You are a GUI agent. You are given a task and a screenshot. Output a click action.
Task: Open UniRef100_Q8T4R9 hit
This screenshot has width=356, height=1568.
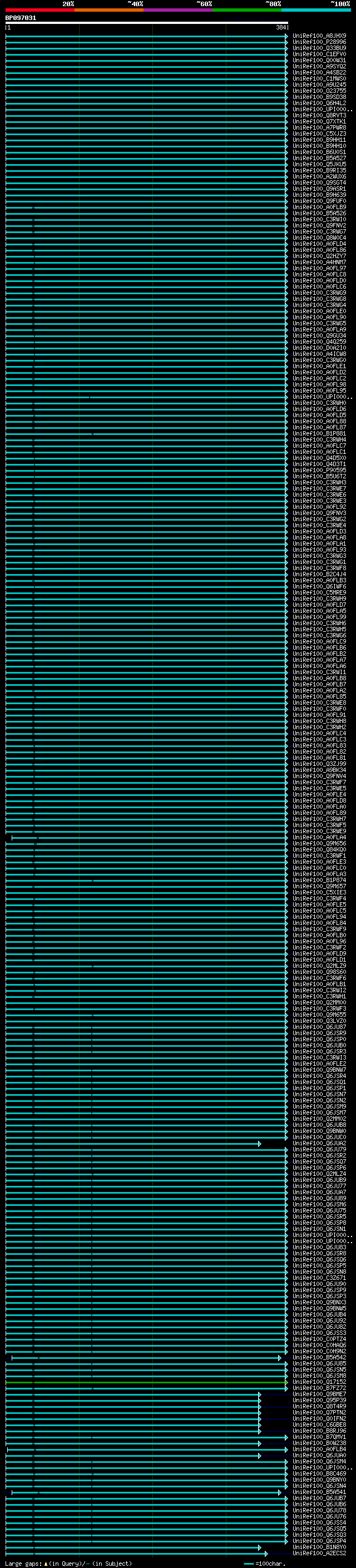click(x=319, y=1407)
